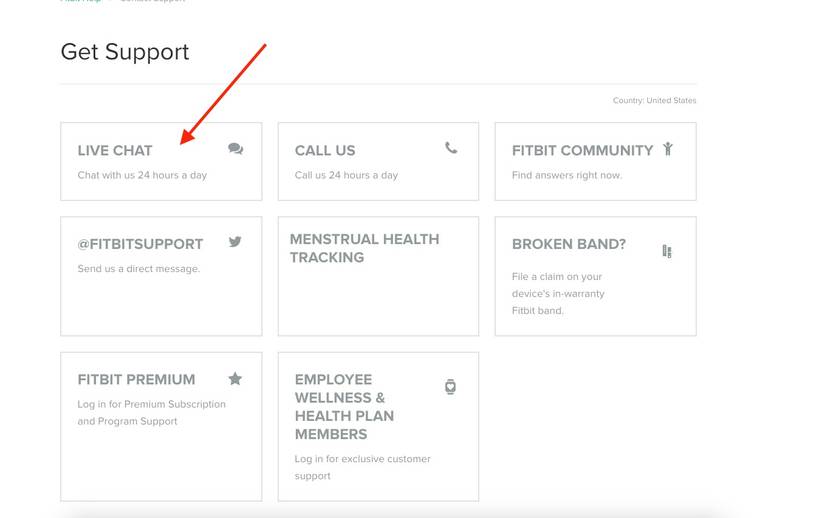Image resolution: width=825 pixels, height=518 pixels.
Task: Open the FITBIT COMMUNITY heading
Action: pos(582,150)
